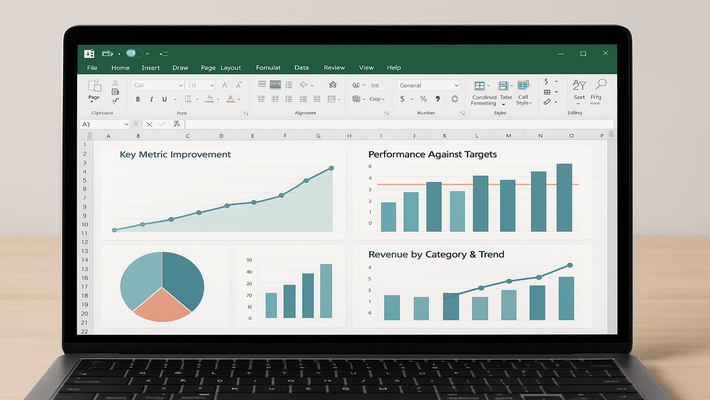Viewport: 710px width, 400px height.
Task: Open the Page Layout tab
Action: click(221, 67)
